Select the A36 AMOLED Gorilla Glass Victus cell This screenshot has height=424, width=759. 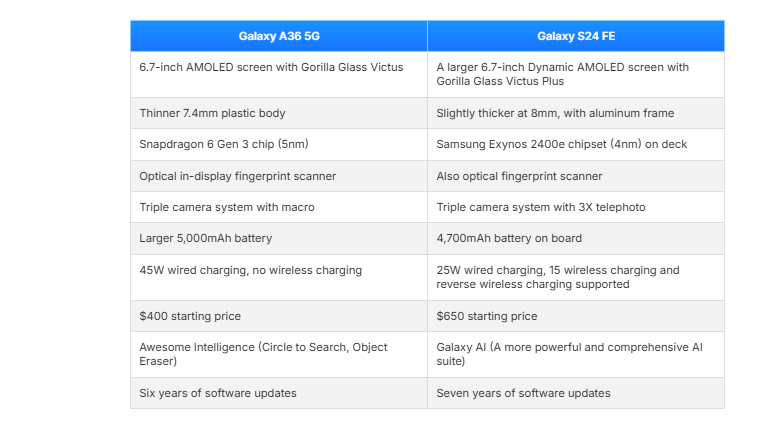click(x=279, y=75)
